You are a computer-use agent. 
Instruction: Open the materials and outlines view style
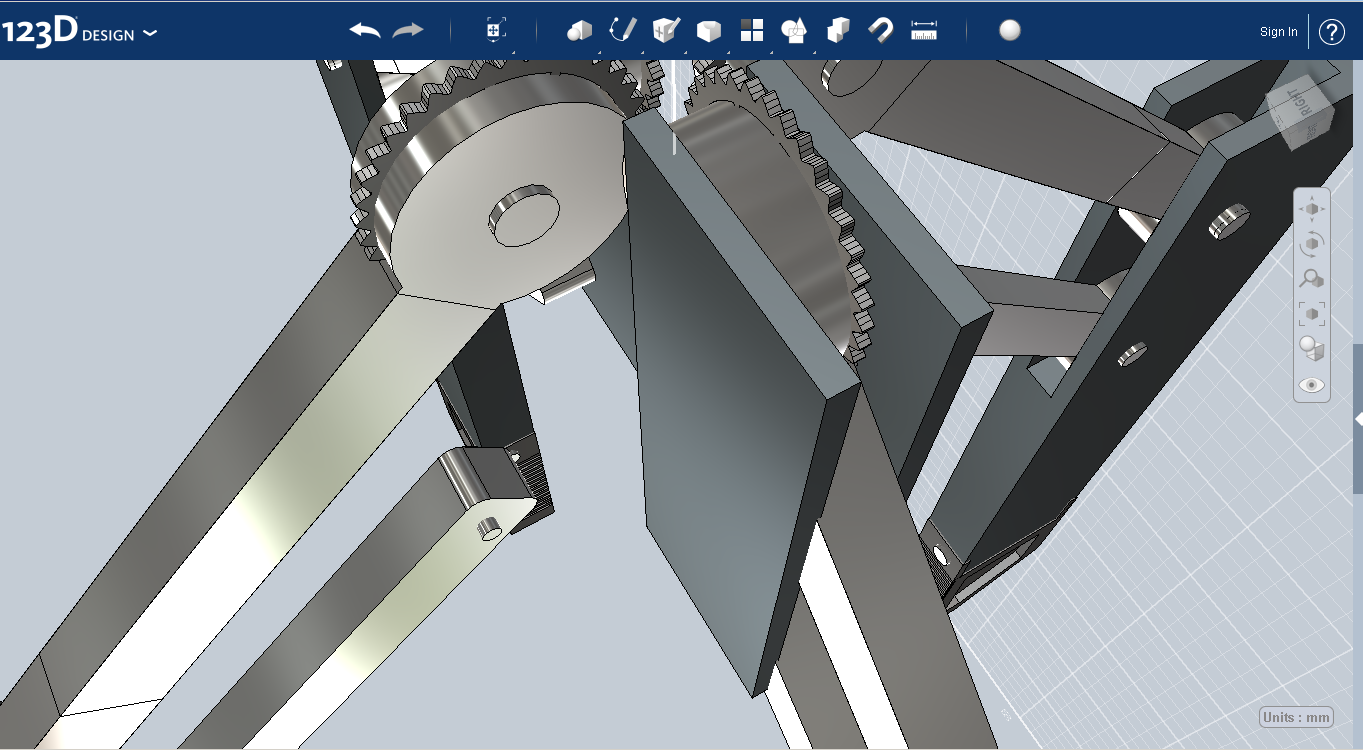click(x=1312, y=349)
